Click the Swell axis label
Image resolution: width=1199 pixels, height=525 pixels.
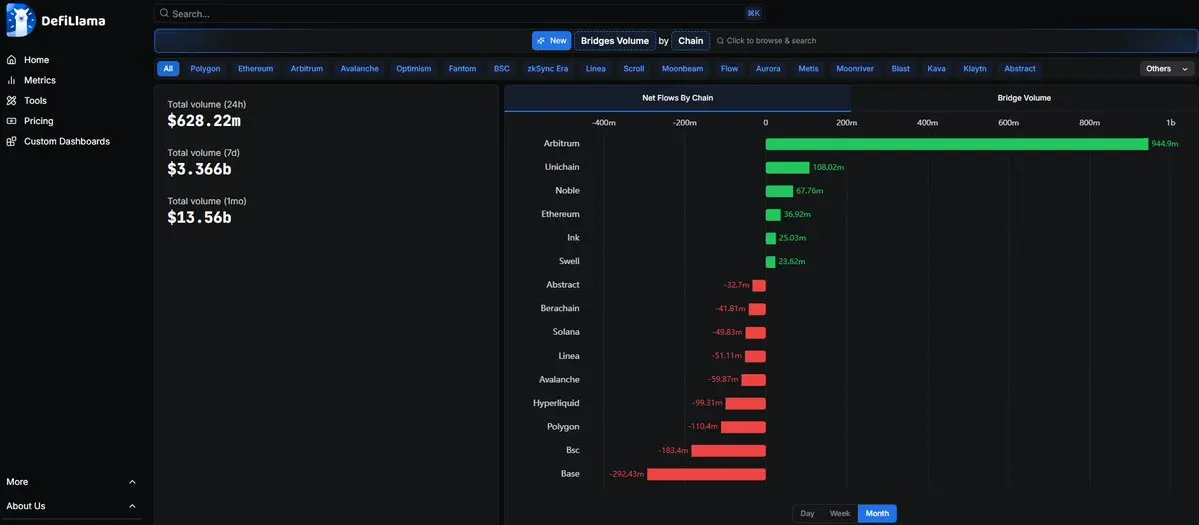tap(569, 261)
